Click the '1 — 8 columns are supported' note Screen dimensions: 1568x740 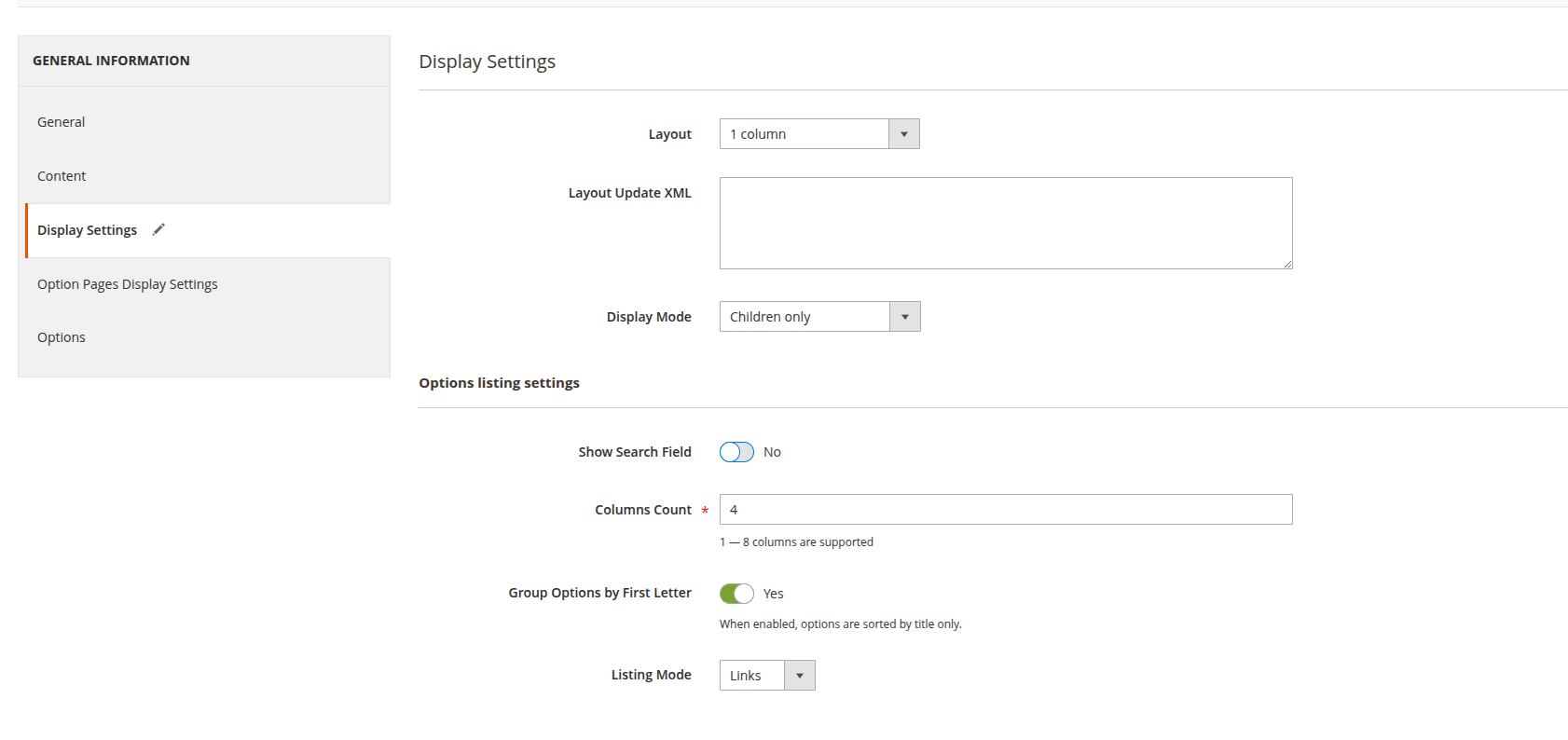tap(796, 542)
